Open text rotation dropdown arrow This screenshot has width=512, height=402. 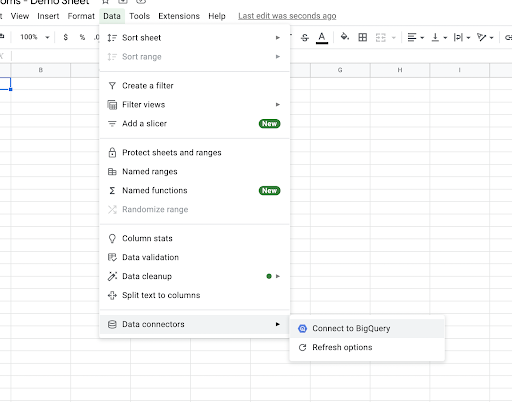coord(491,38)
